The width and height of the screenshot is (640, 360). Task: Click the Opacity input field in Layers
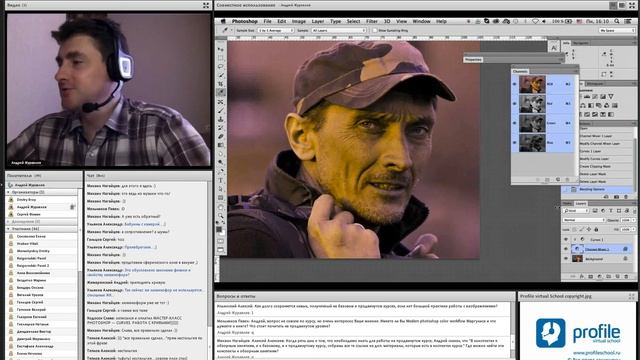625,220
